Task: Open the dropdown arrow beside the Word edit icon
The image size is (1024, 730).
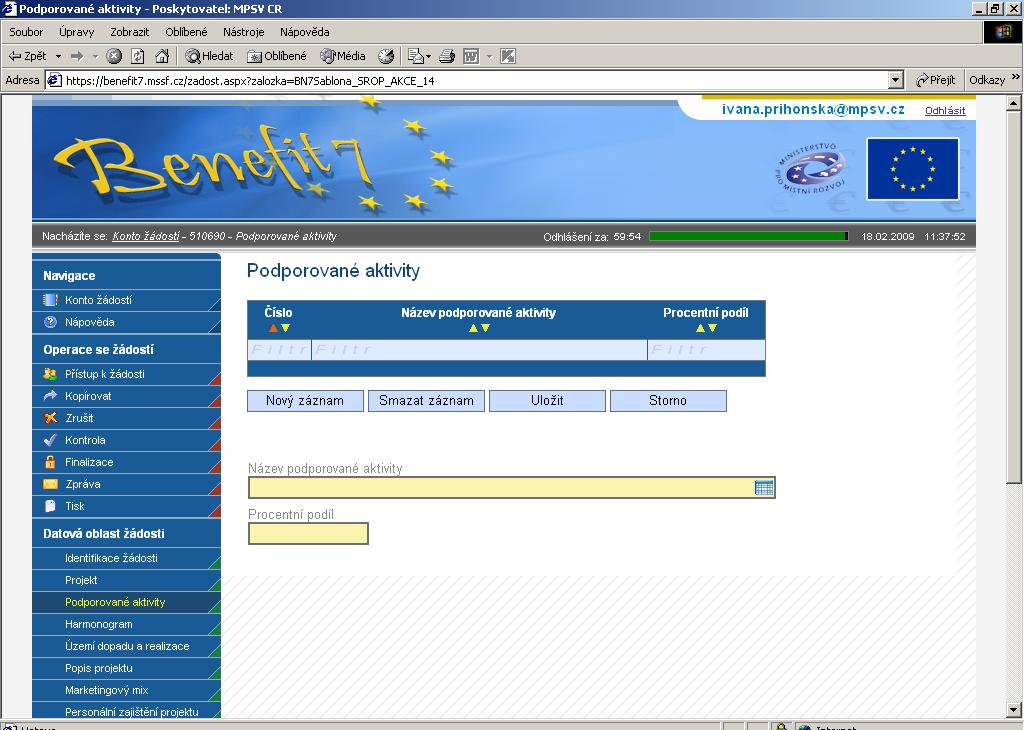Action: click(489, 56)
